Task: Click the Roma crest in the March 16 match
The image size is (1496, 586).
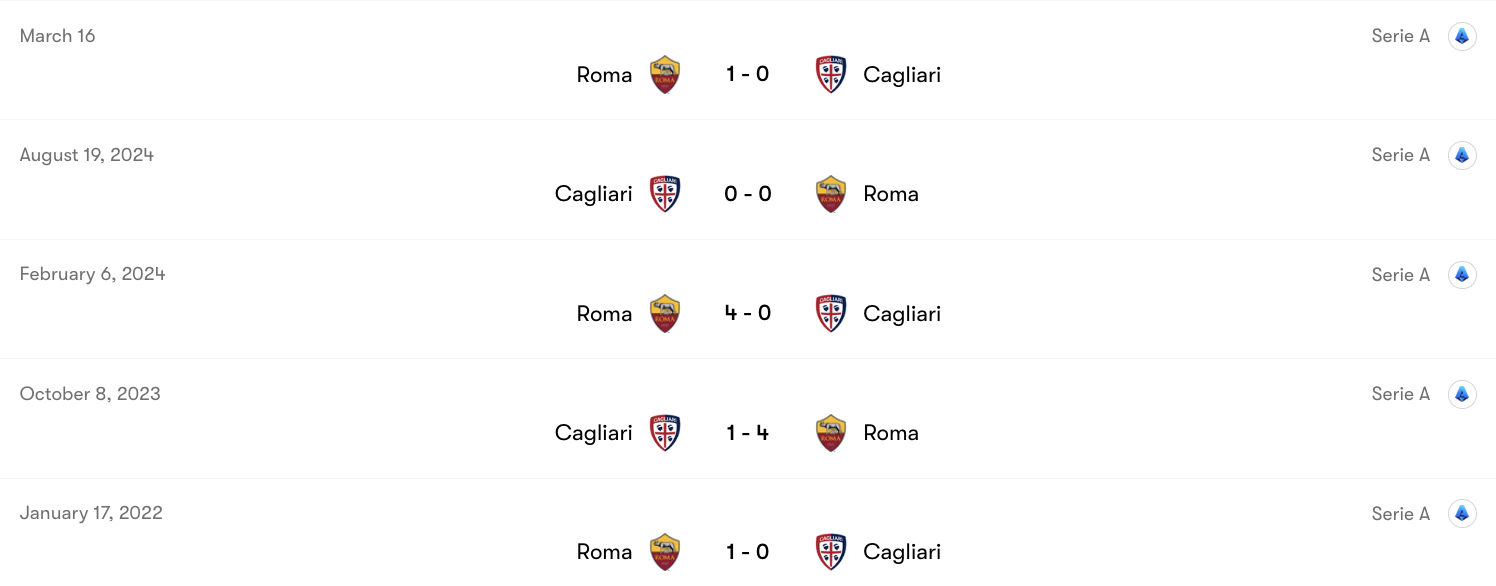Action: [x=664, y=73]
